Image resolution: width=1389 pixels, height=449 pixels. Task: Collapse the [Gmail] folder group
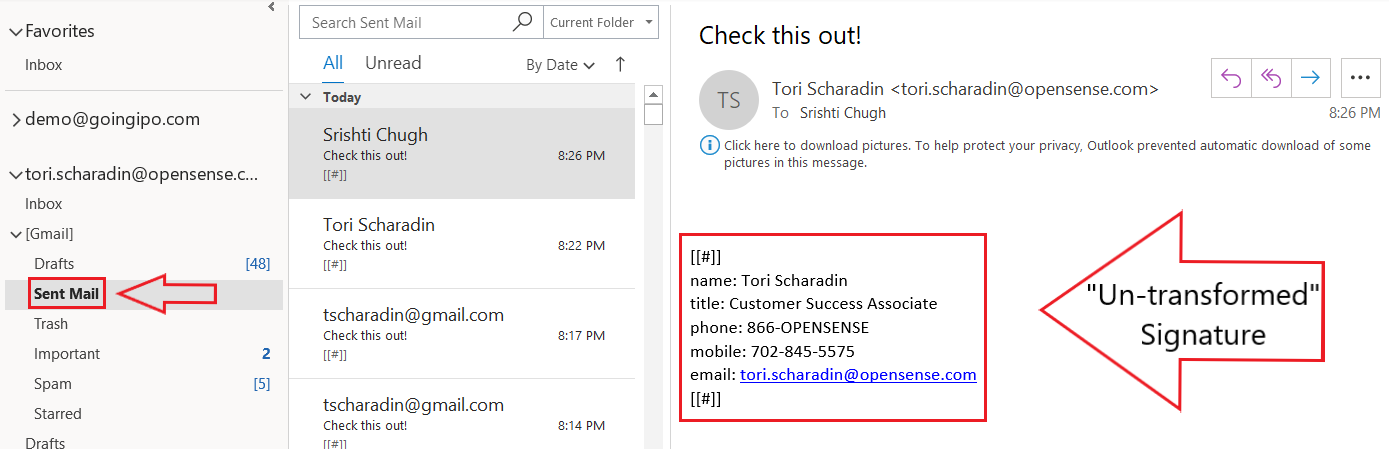15,234
